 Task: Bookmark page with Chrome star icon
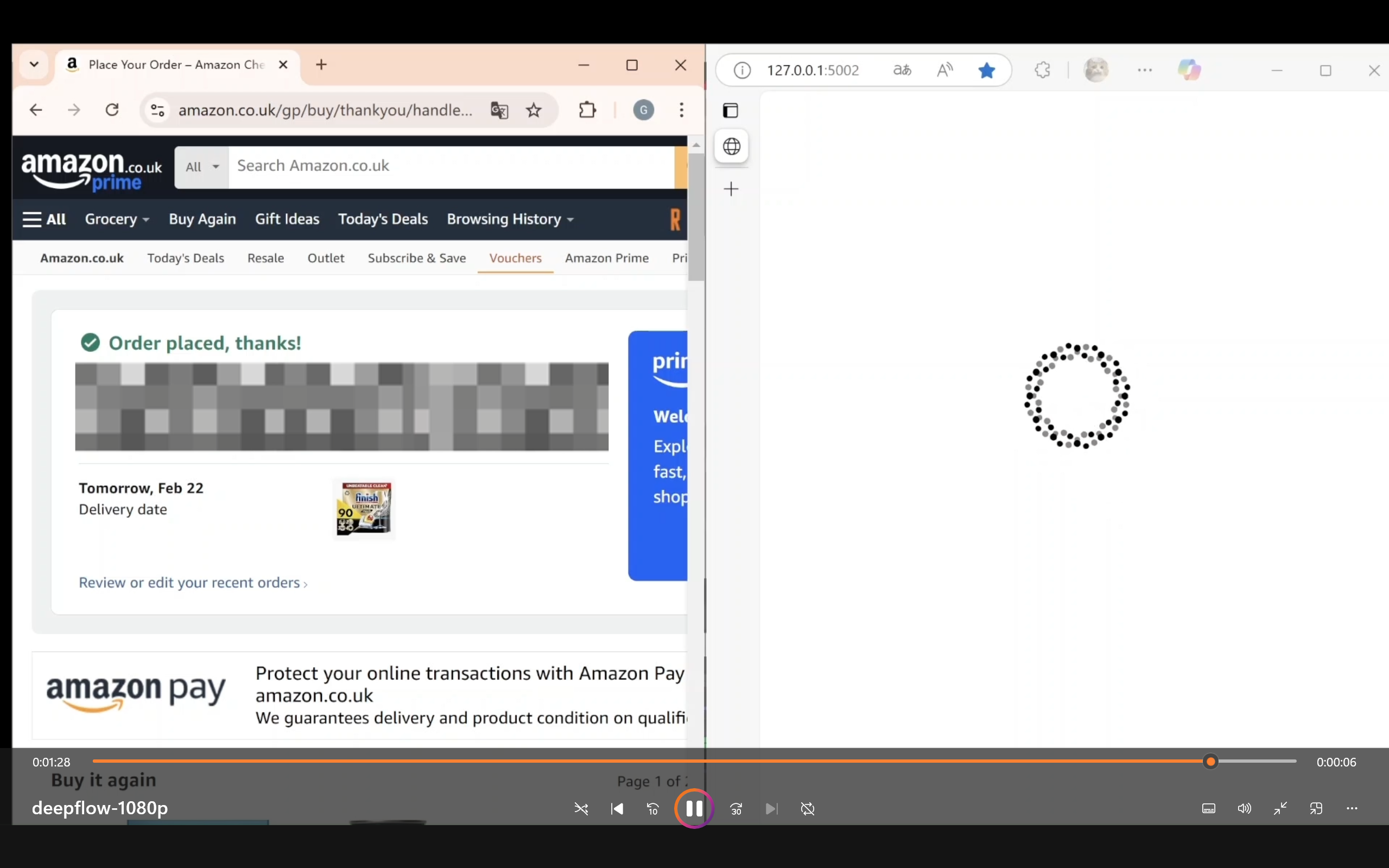pyautogui.click(x=534, y=110)
